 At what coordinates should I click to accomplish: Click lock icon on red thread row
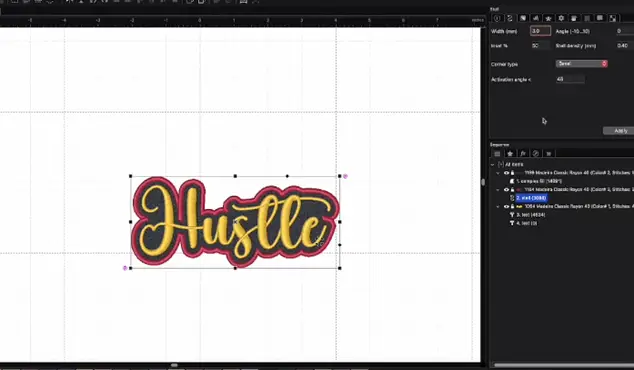coord(512,190)
